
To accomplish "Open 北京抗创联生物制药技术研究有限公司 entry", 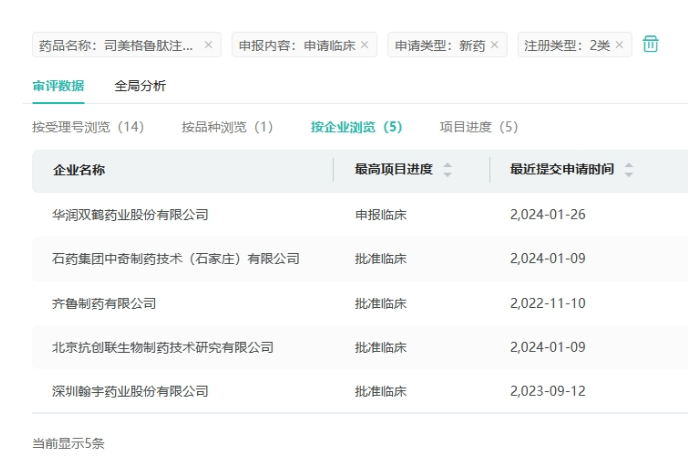I will pos(162,347).
